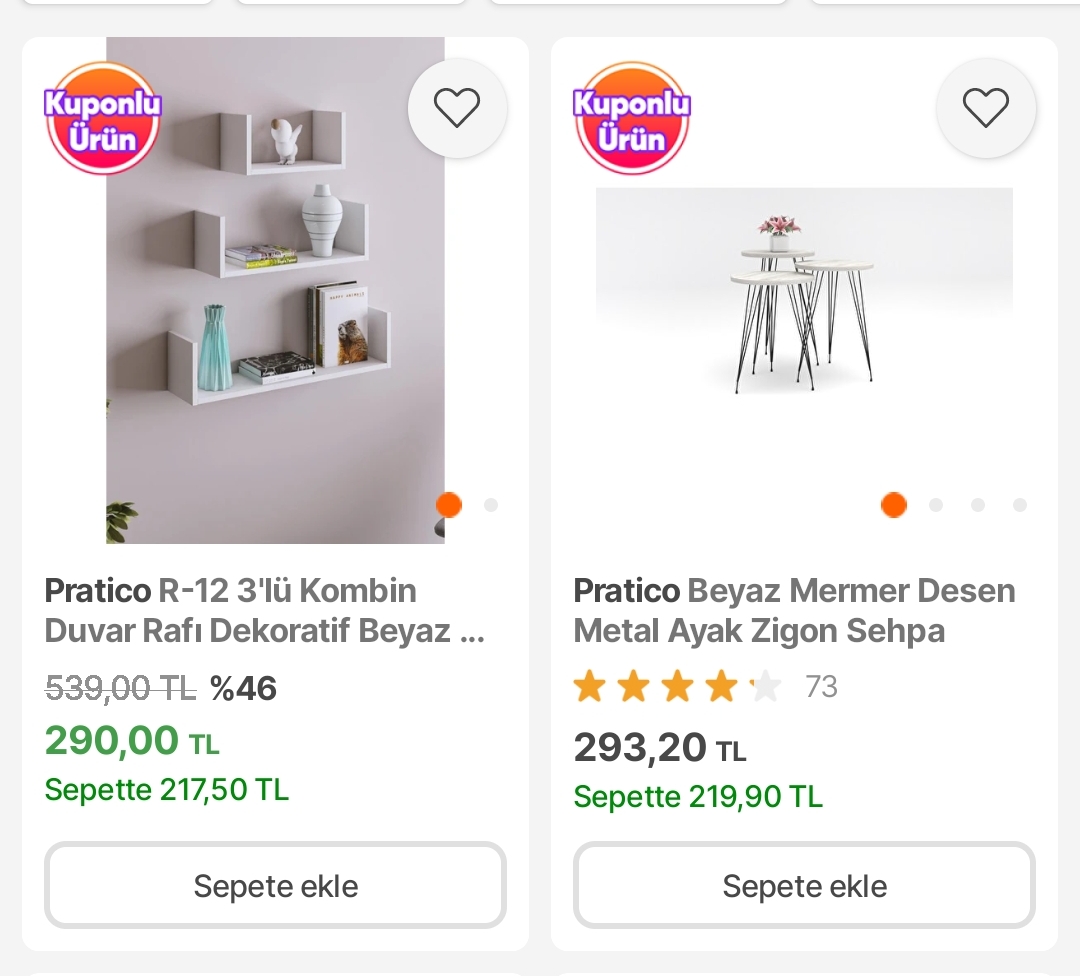Show second image of Zigon Sehpa

tap(936, 505)
